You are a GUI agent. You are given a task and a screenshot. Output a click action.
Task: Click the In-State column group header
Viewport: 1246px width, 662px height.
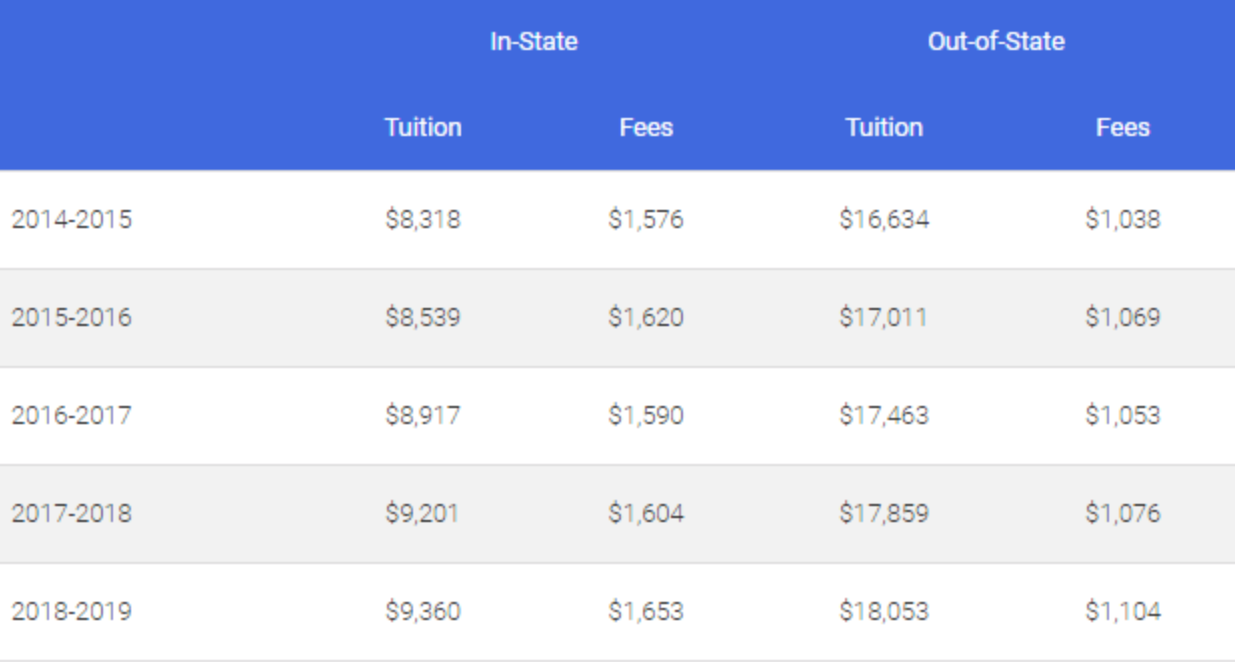(x=533, y=42)
